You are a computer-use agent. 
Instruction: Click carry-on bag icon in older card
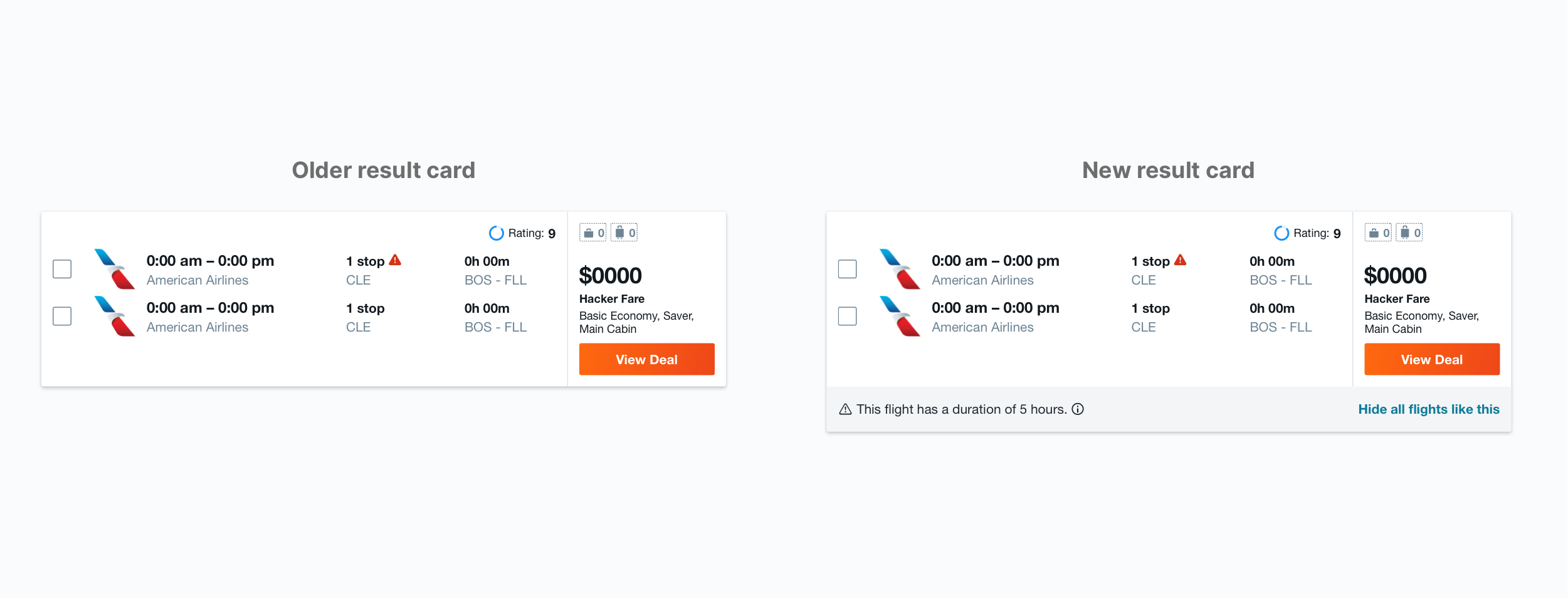click(589, 233)
